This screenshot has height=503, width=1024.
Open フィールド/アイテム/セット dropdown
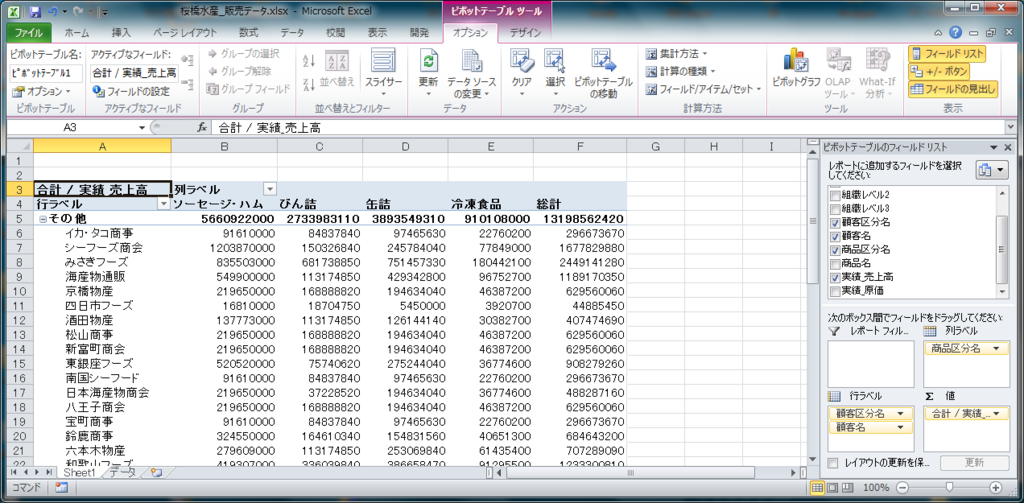tap(703, 89)
